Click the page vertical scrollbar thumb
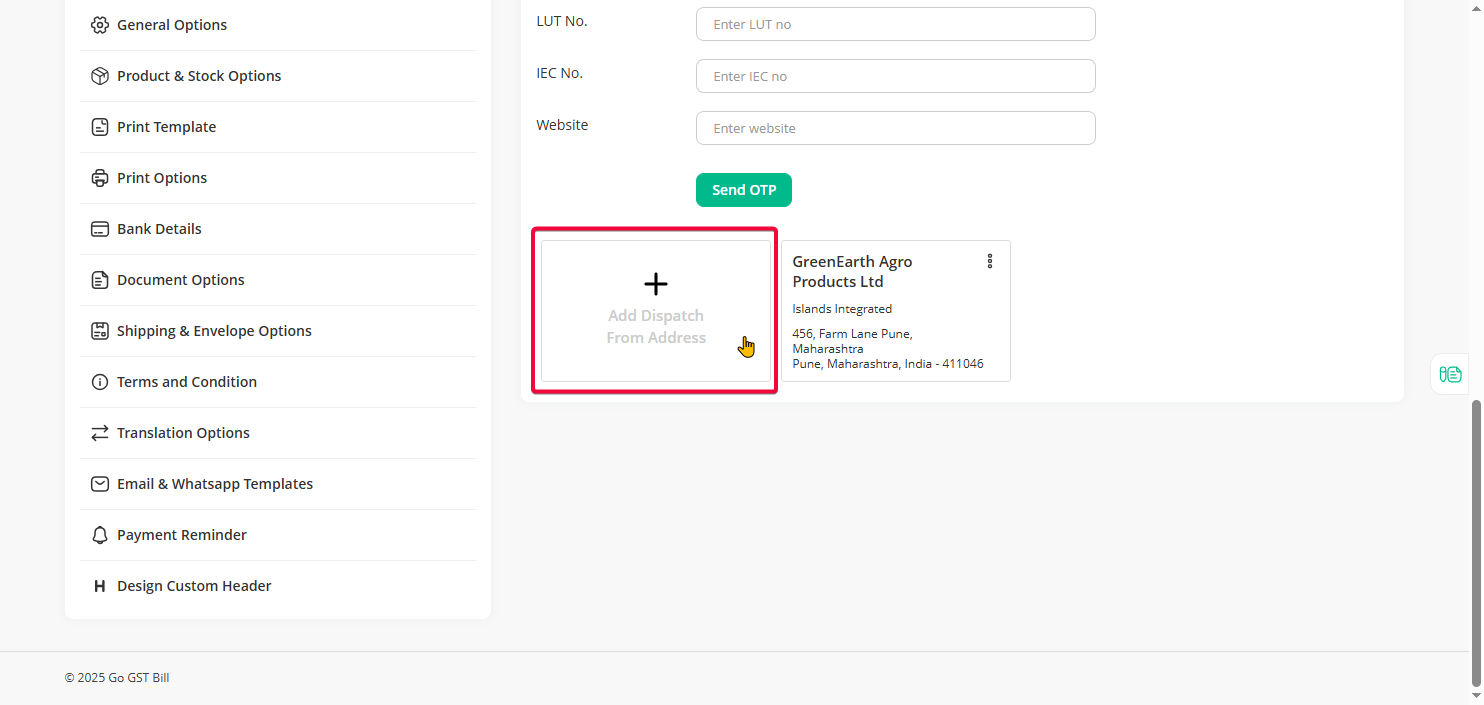The width and height of the screenshot is (1484, 705). [x=1476, y=540]
